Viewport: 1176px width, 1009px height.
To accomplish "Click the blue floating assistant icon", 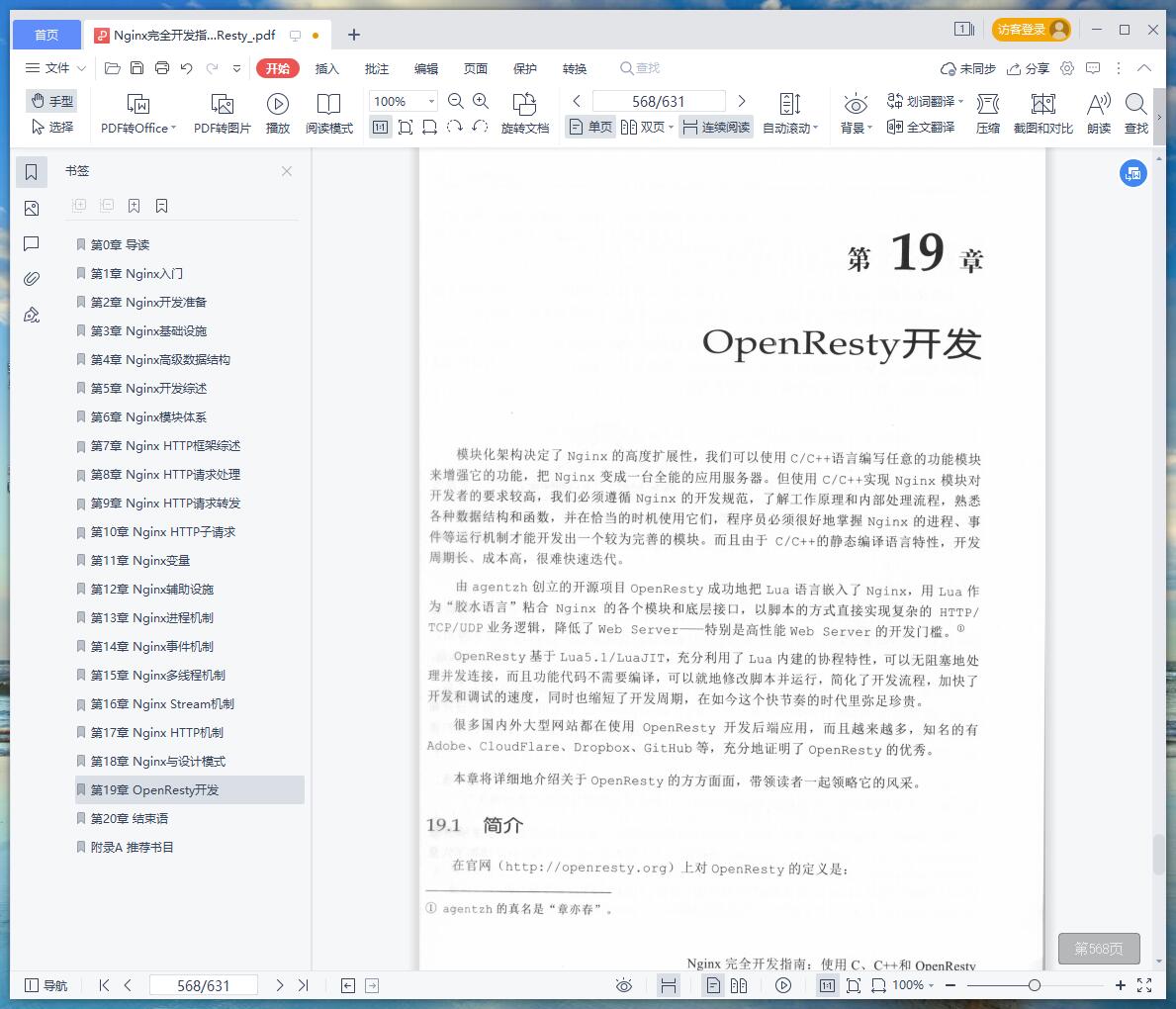I will click(1133, 173).
